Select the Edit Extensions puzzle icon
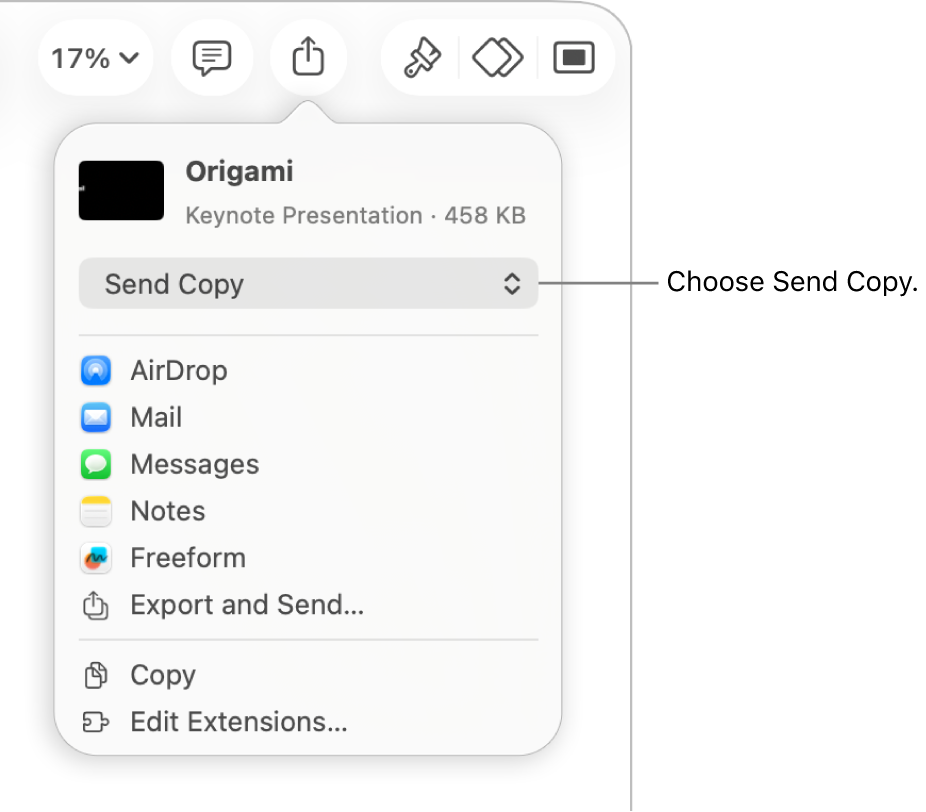The width and height of the screenshot is (926, 812). [95, 722]
